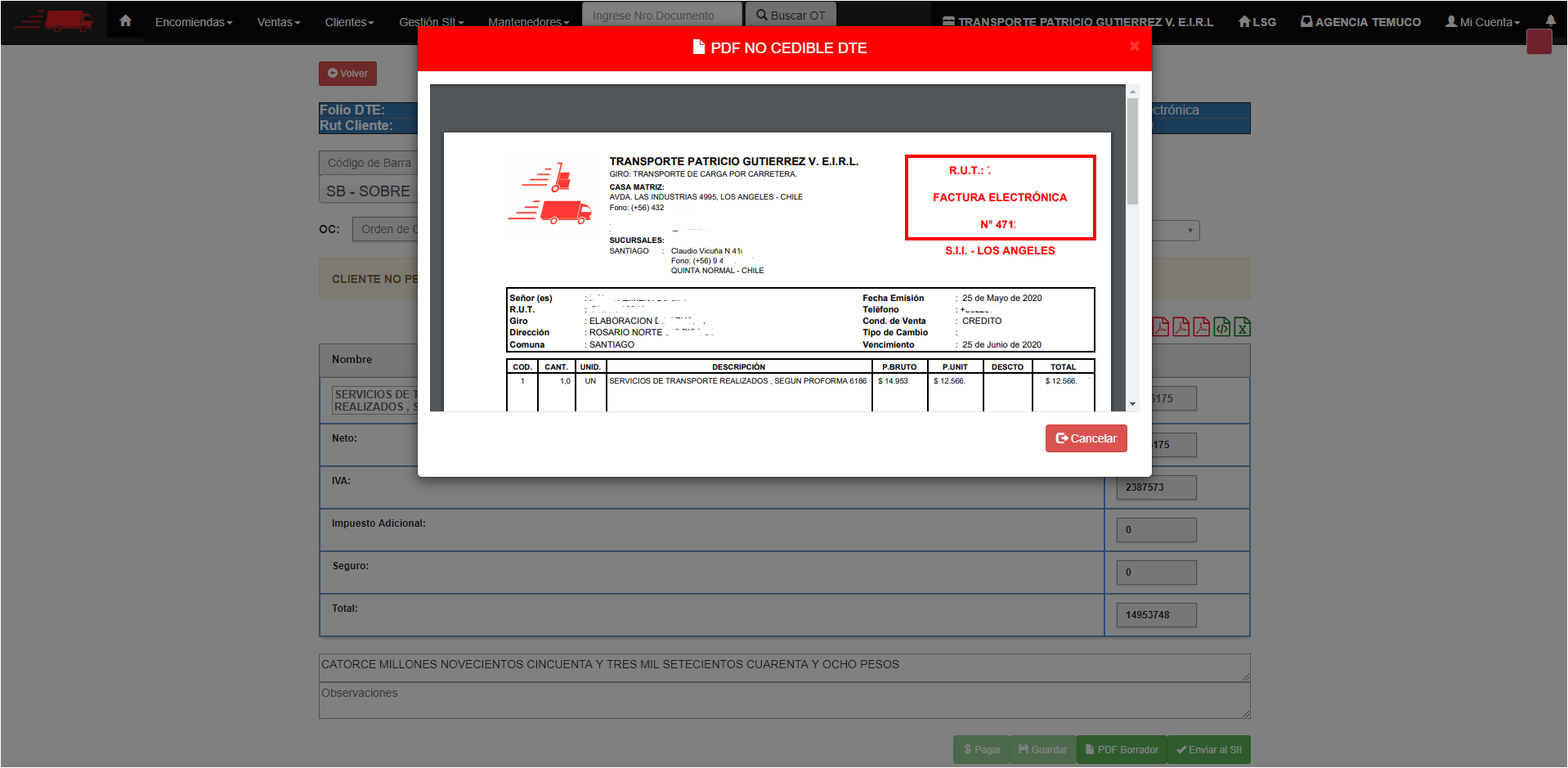Click the QUINTA NORMAL - CHILE text
This screenshot has height=768, width=1568.
[x=717, y=271]
